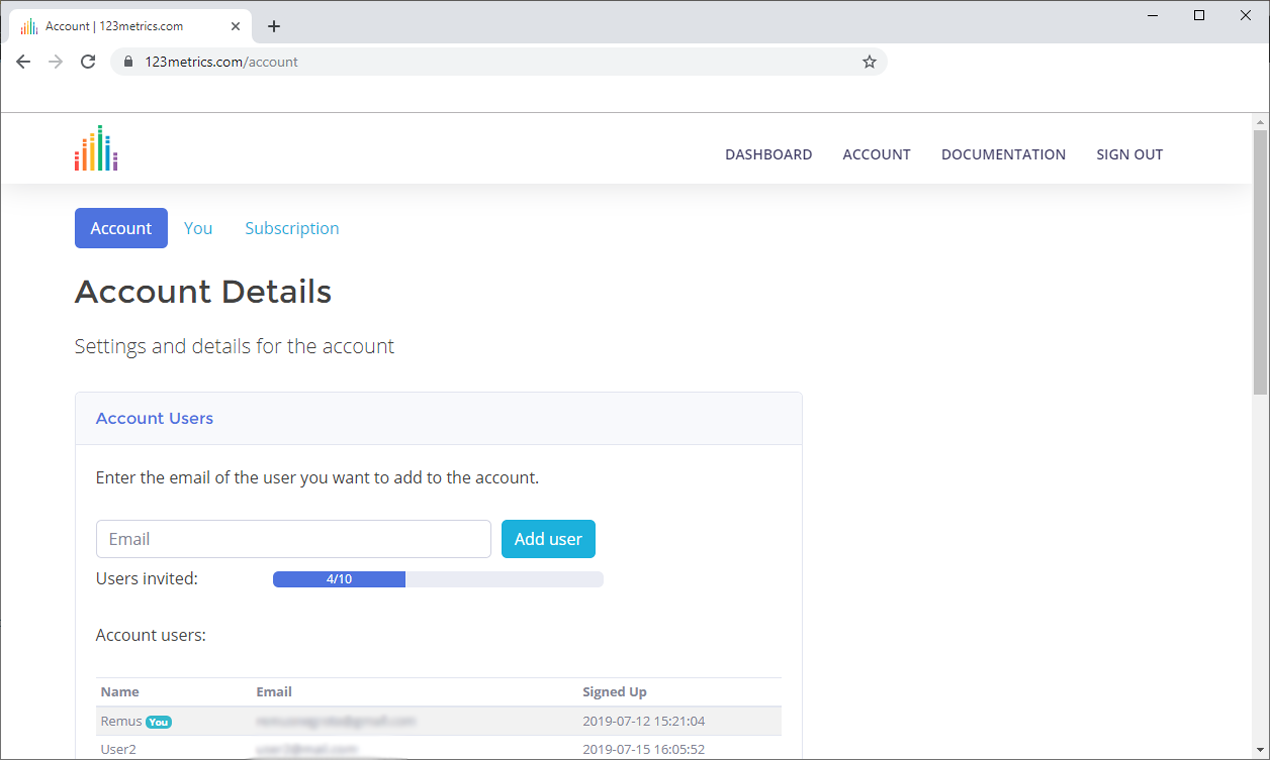Click the scrollbar down arrow
1270x760 pixels.
point(1260,749)
